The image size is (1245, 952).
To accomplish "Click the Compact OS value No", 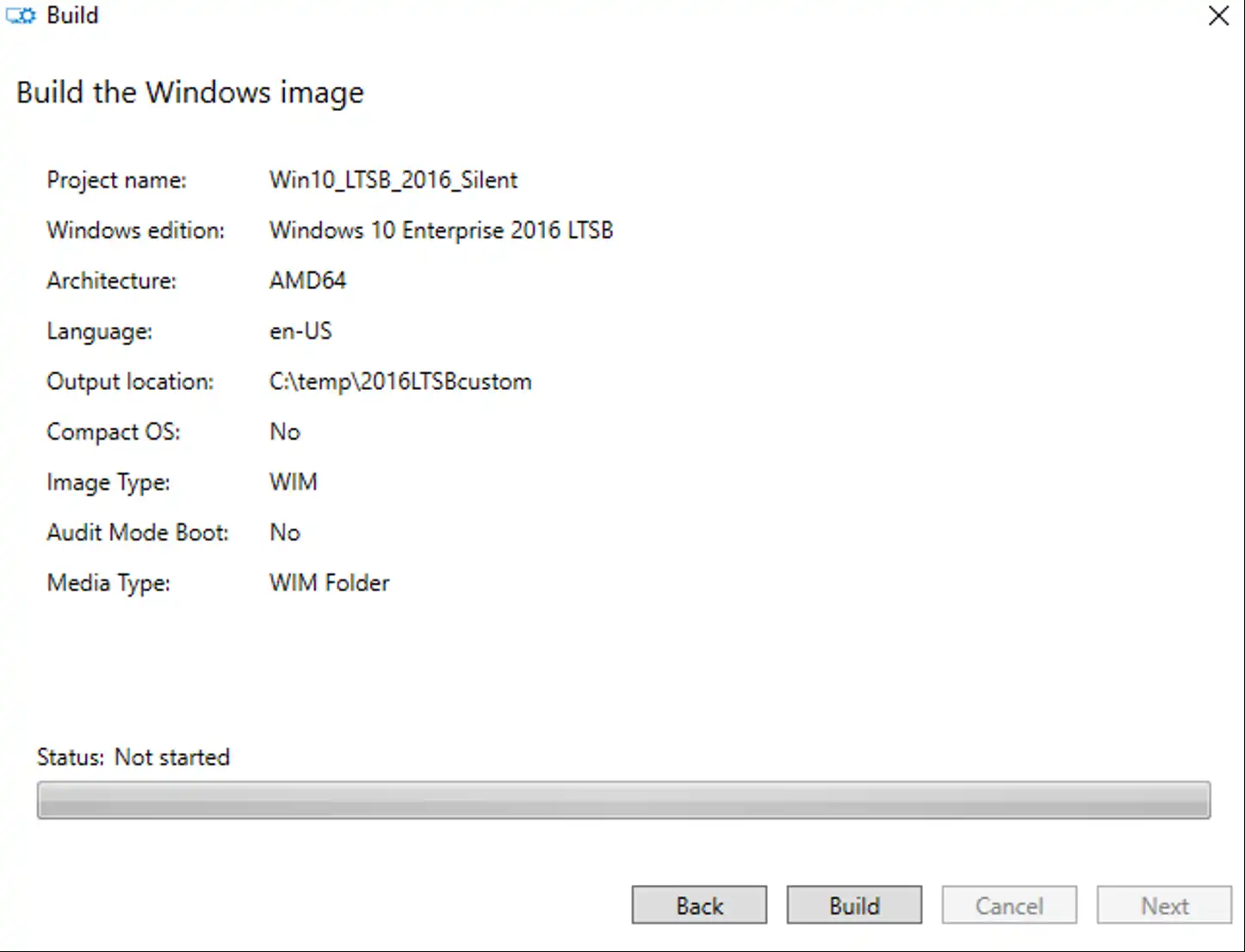I will click(285, 432).
